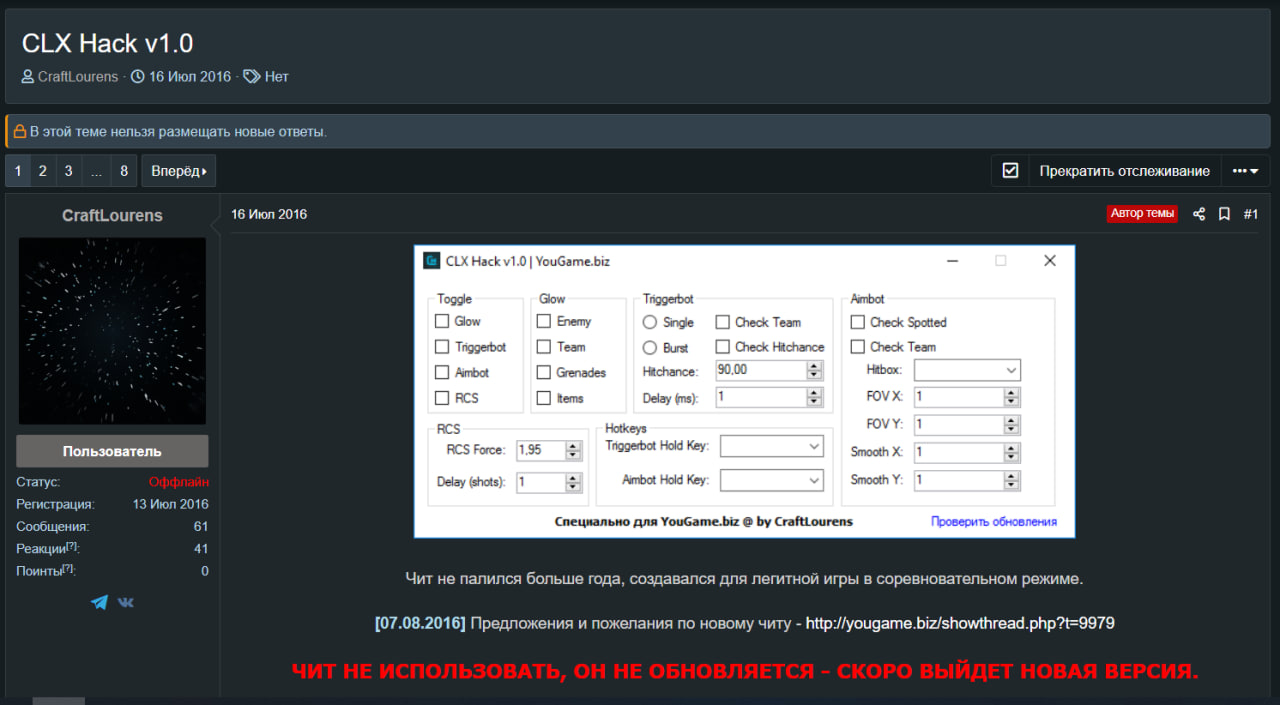Click the FOV X value field
The image size is (1280, 705).
[x=959, y=397]
